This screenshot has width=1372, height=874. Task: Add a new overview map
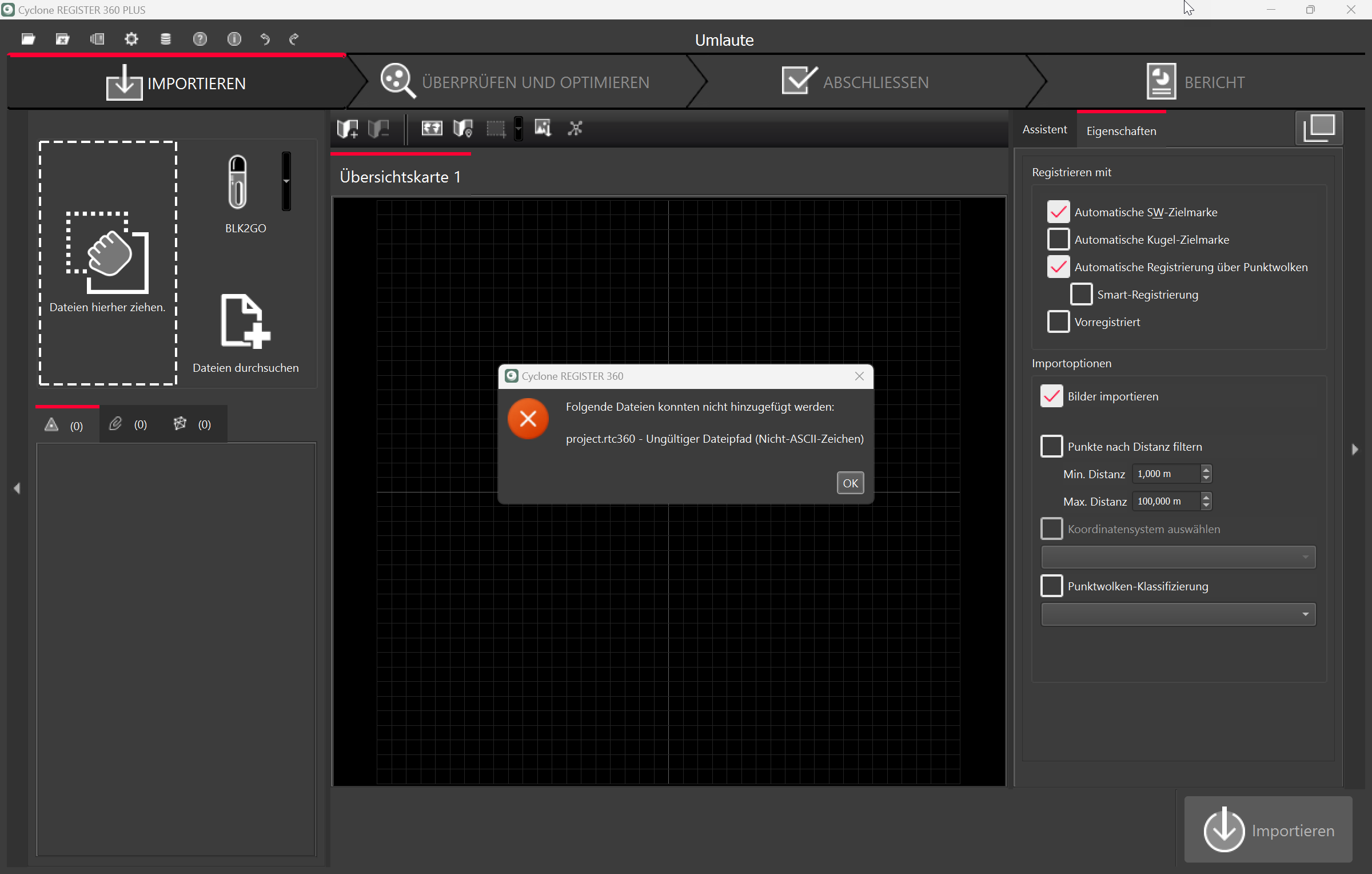[x=348, y=129]
